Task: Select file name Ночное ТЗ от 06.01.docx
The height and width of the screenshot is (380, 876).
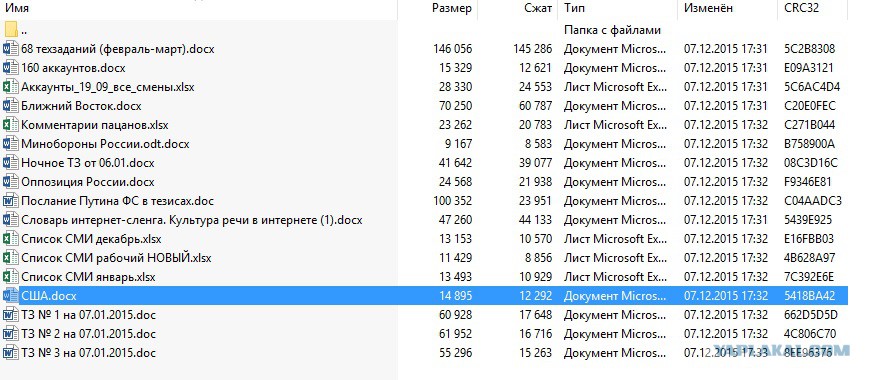Action: click(x=88, y=163)
